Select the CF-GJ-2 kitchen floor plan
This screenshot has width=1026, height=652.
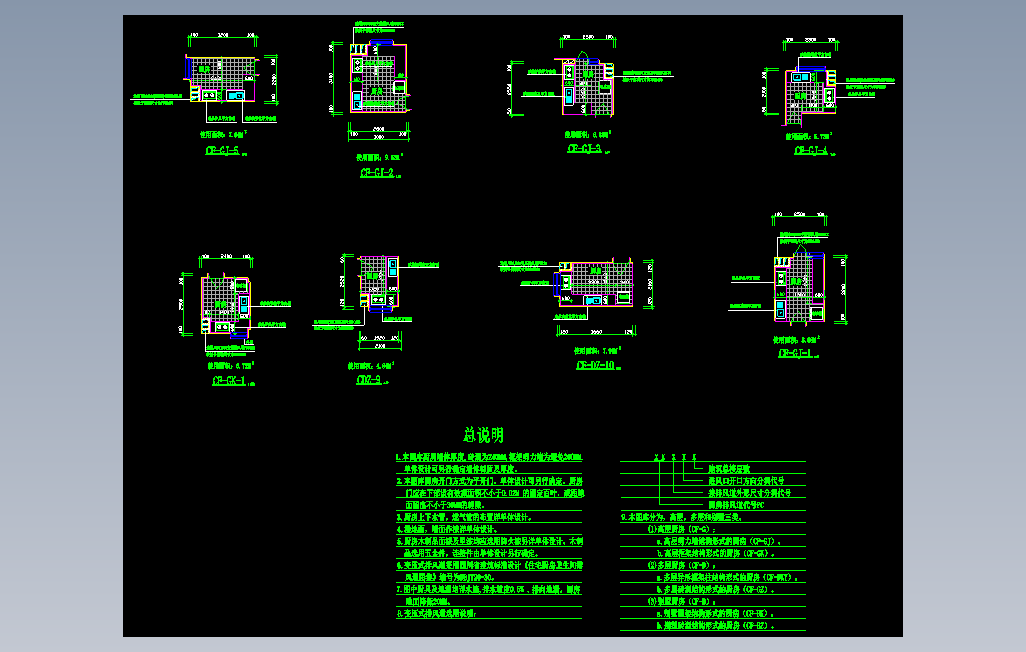(x=378, y=76)
